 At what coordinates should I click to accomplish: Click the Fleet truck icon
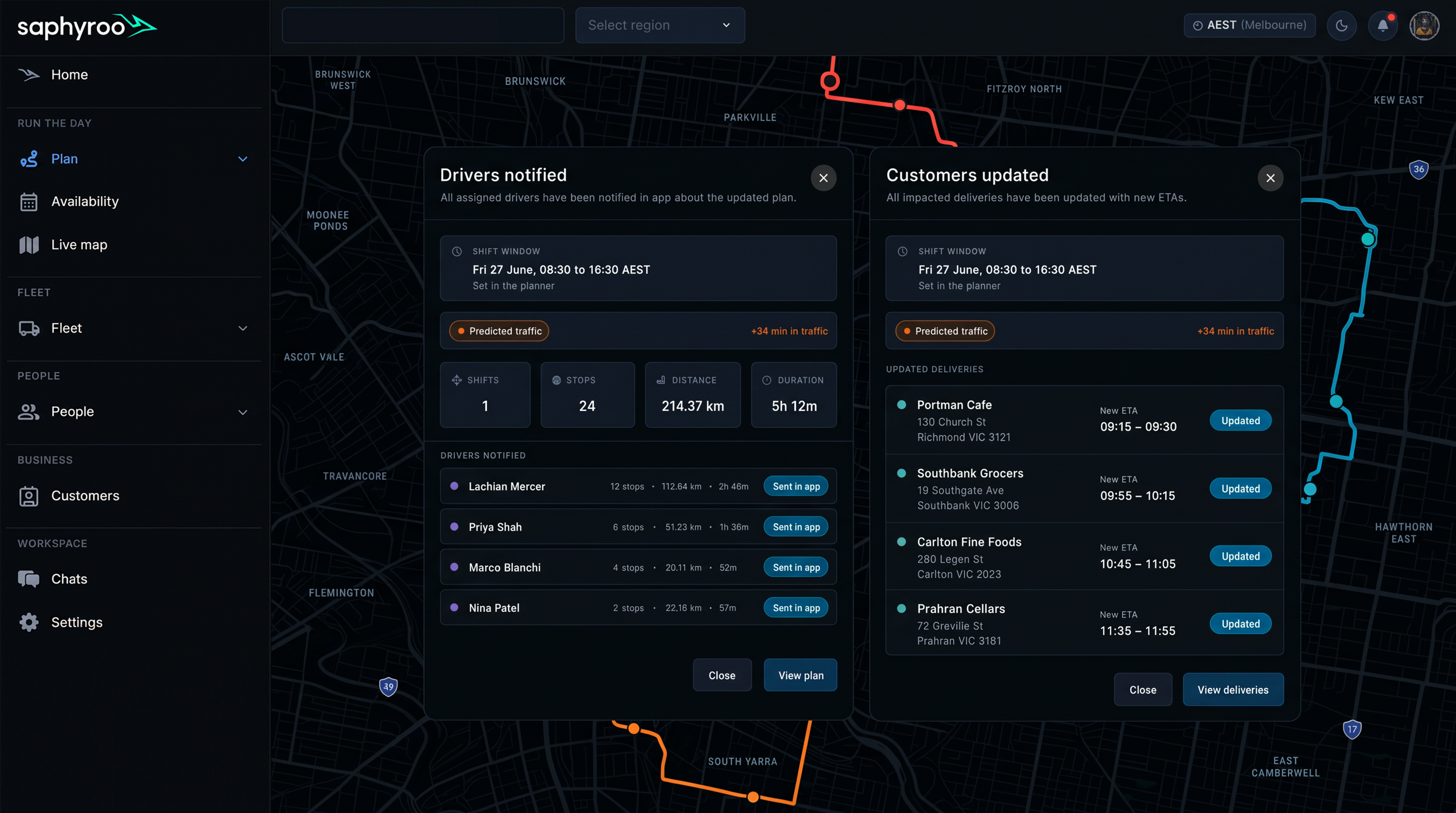(29, 329)
